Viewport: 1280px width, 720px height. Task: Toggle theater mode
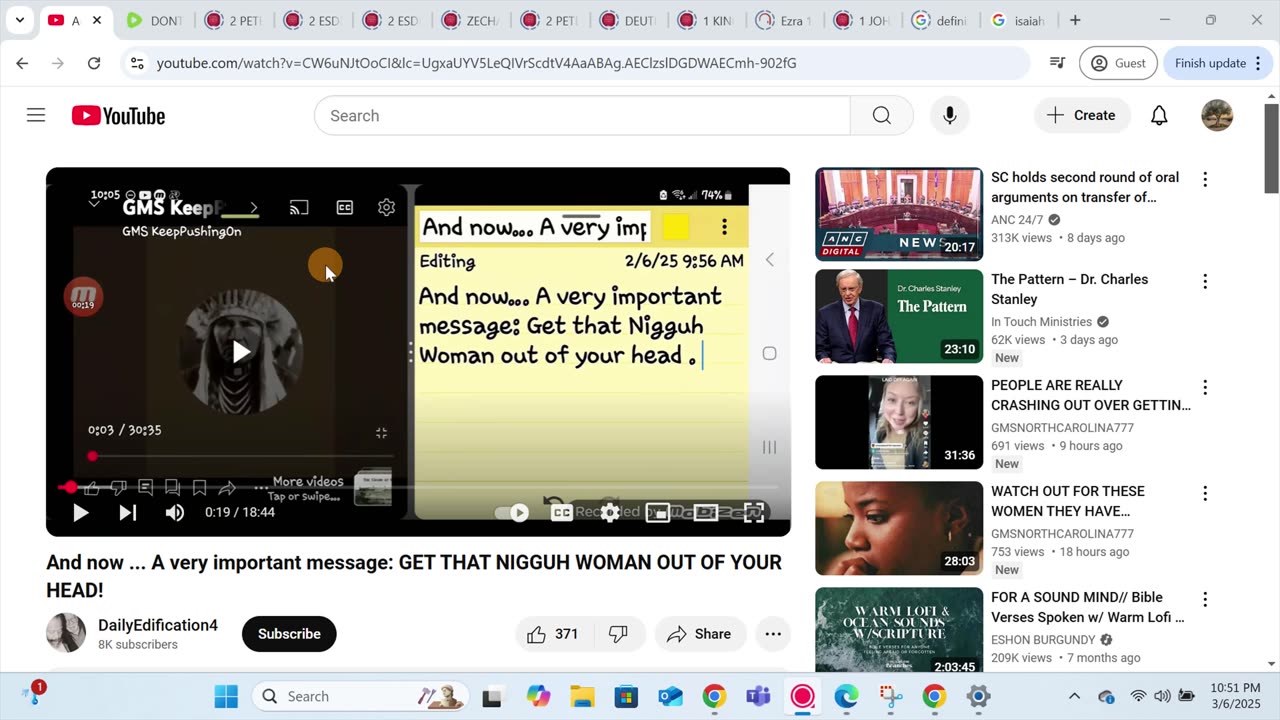click(x=706, y=513)
